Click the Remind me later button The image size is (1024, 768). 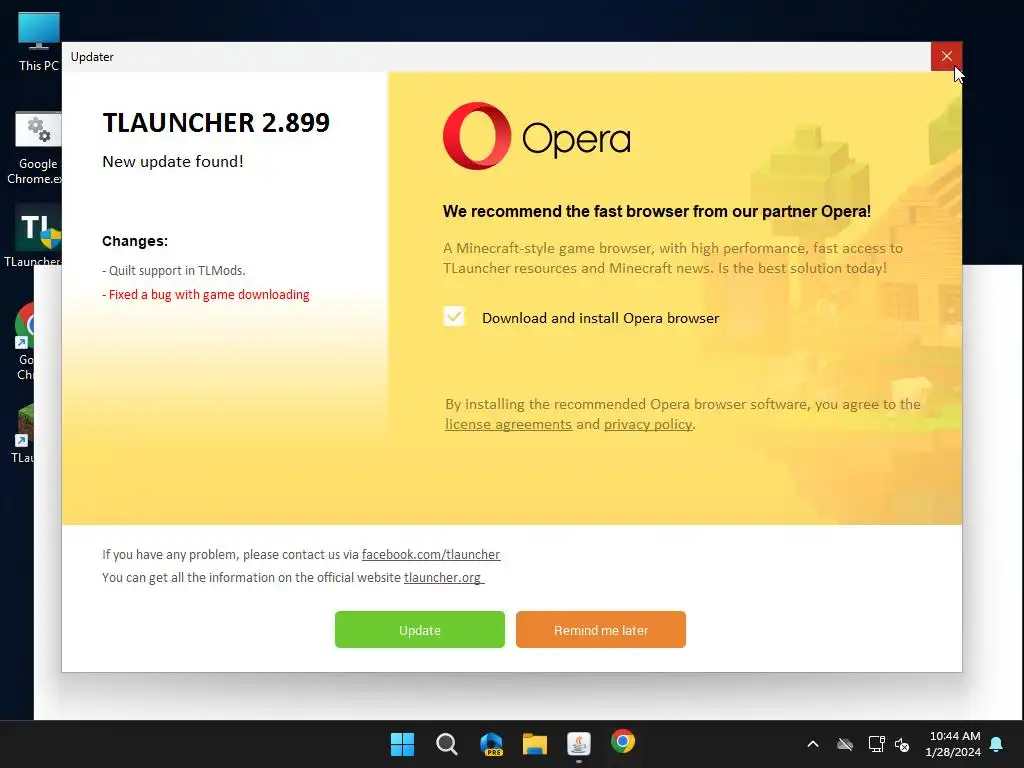point(601,630)
